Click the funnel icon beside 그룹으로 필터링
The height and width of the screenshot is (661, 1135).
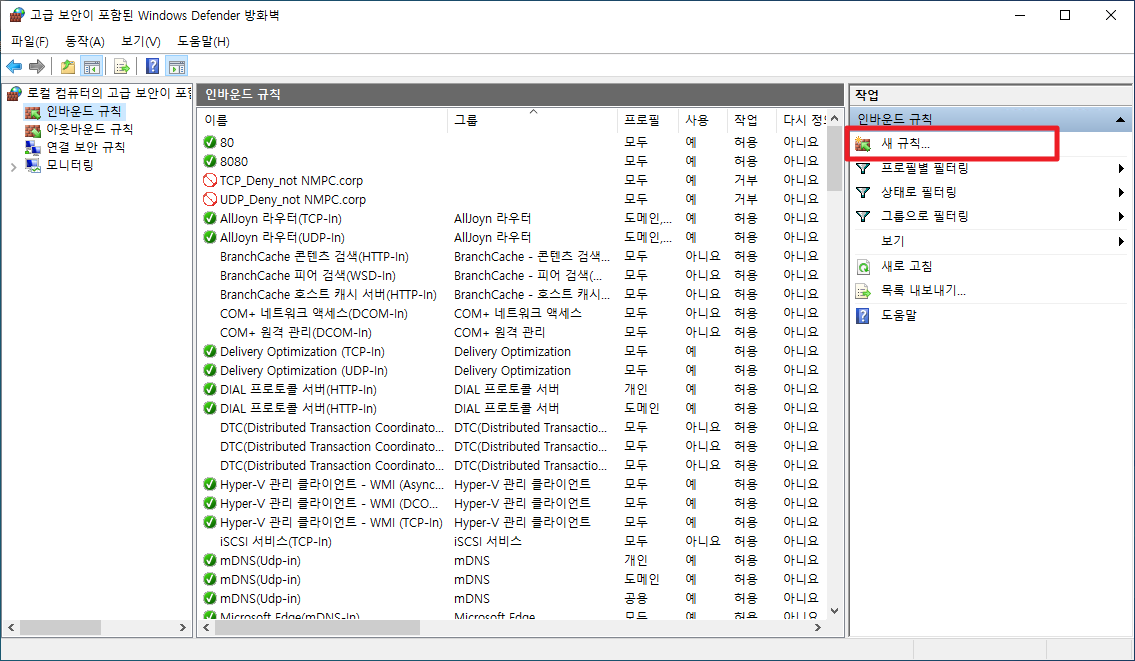pyautogui.click(x=863, y=216)
